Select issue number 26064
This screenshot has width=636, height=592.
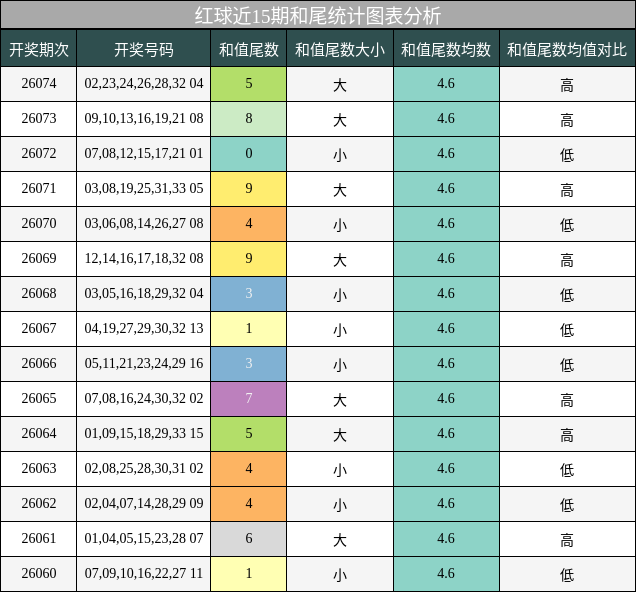[x=39, y=433]
